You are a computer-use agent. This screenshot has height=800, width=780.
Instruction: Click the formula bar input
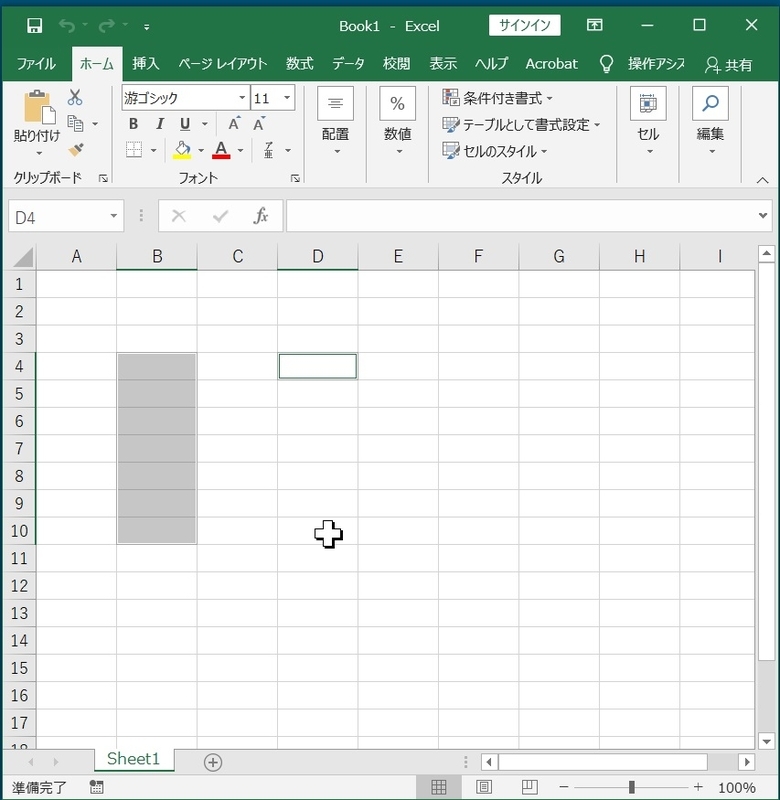(520, 216)
